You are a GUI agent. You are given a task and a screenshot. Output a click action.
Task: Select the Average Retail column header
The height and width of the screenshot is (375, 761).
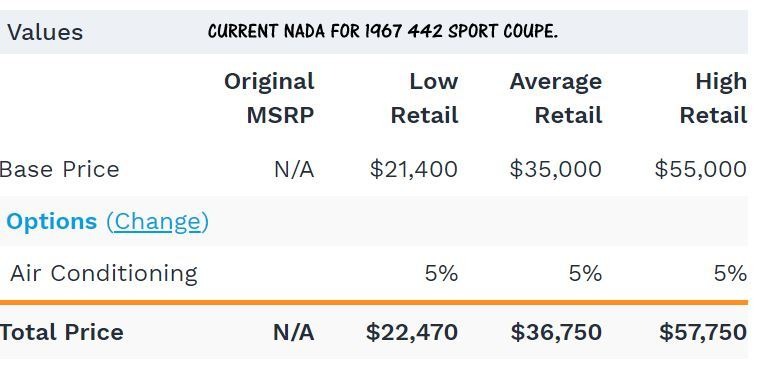coord(556,98)
